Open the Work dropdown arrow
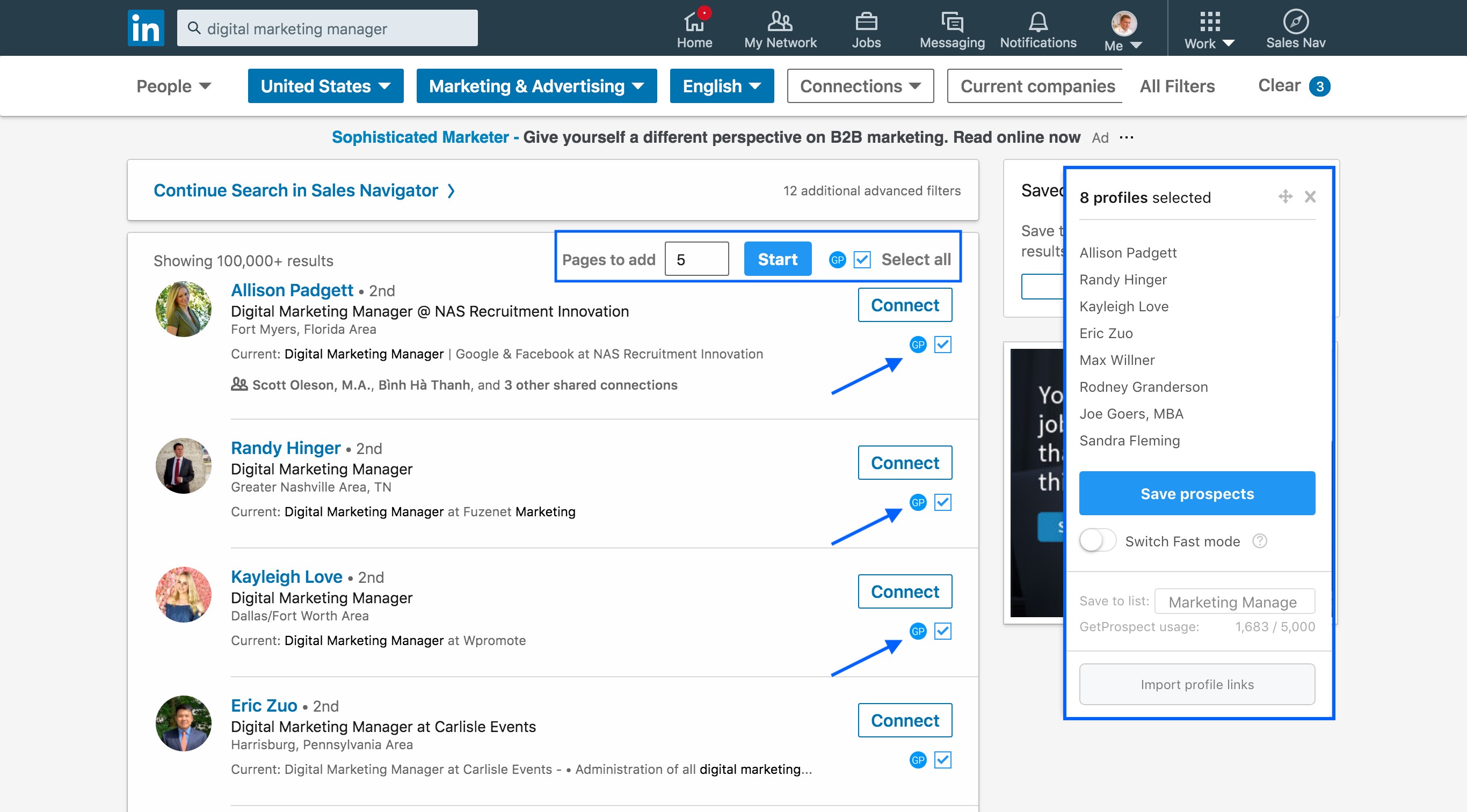This screenshot has height=812, width=1467. coord(1229,43)
